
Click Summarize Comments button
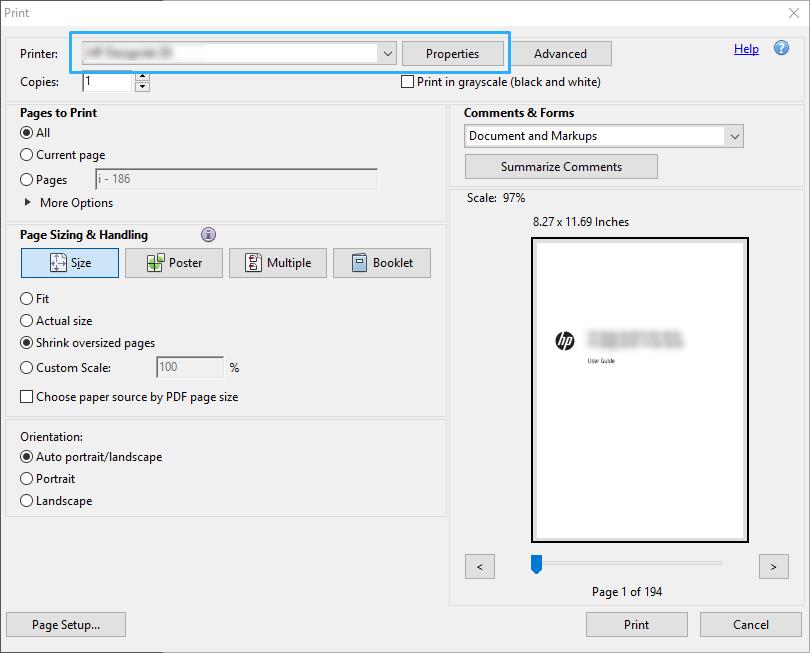561,167
